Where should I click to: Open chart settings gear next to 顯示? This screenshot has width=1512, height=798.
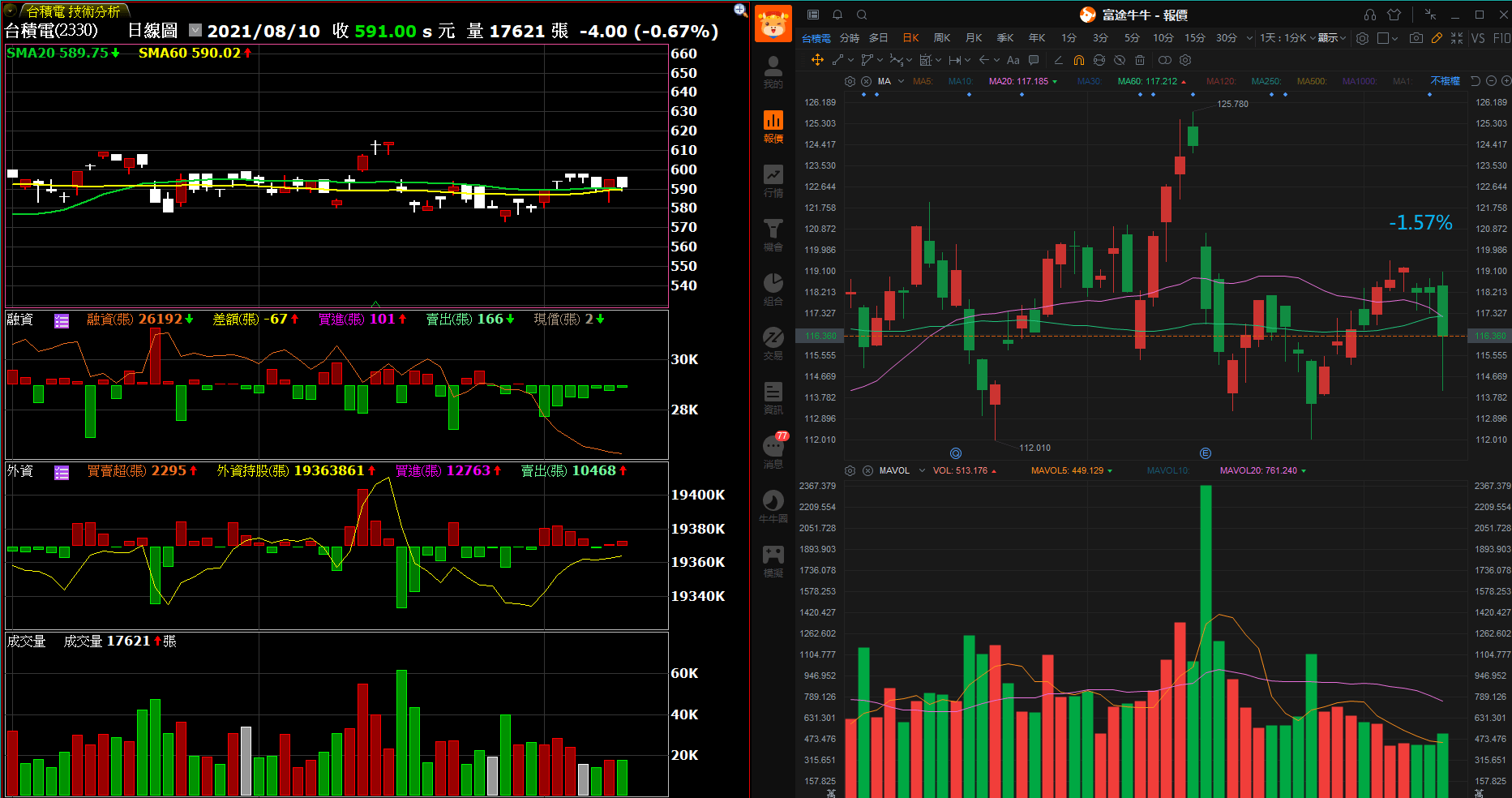[x=1363, y=38]
